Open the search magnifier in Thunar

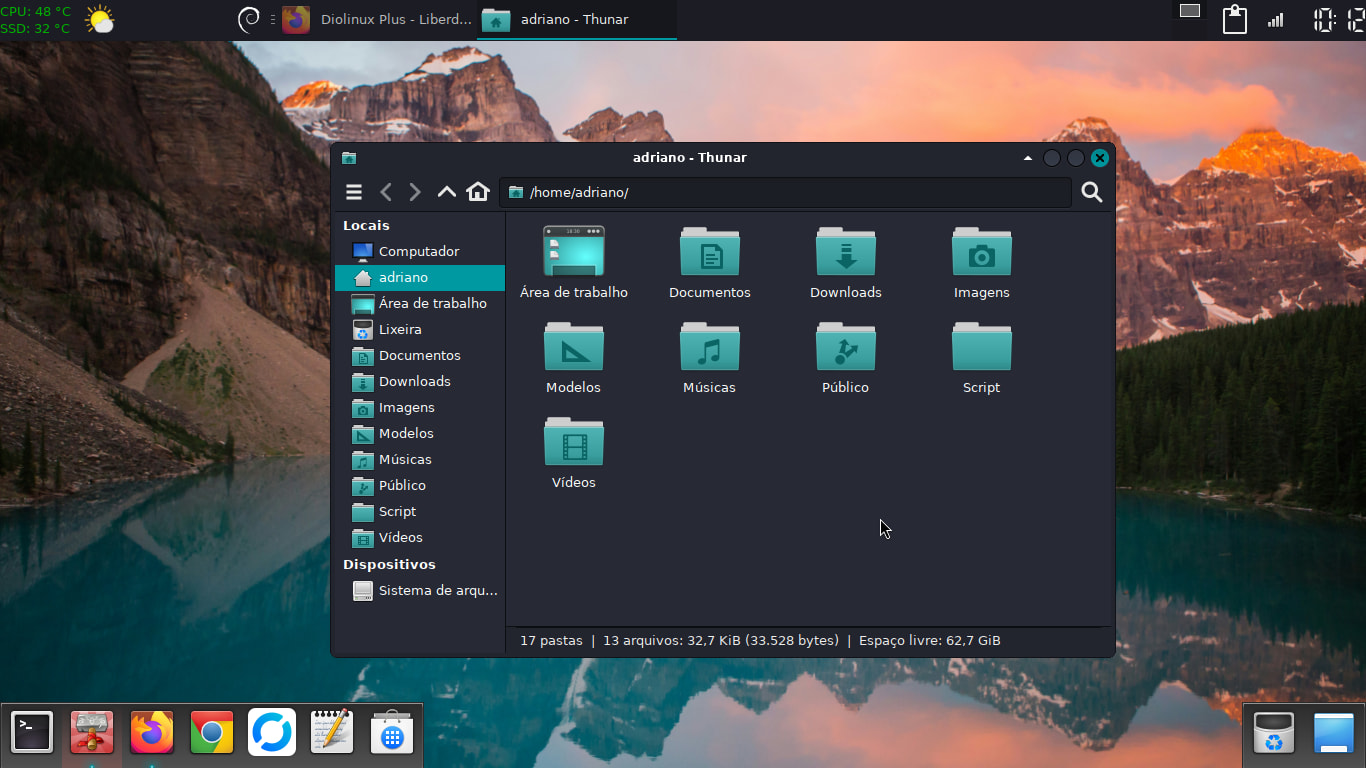tap(1091, 192)
